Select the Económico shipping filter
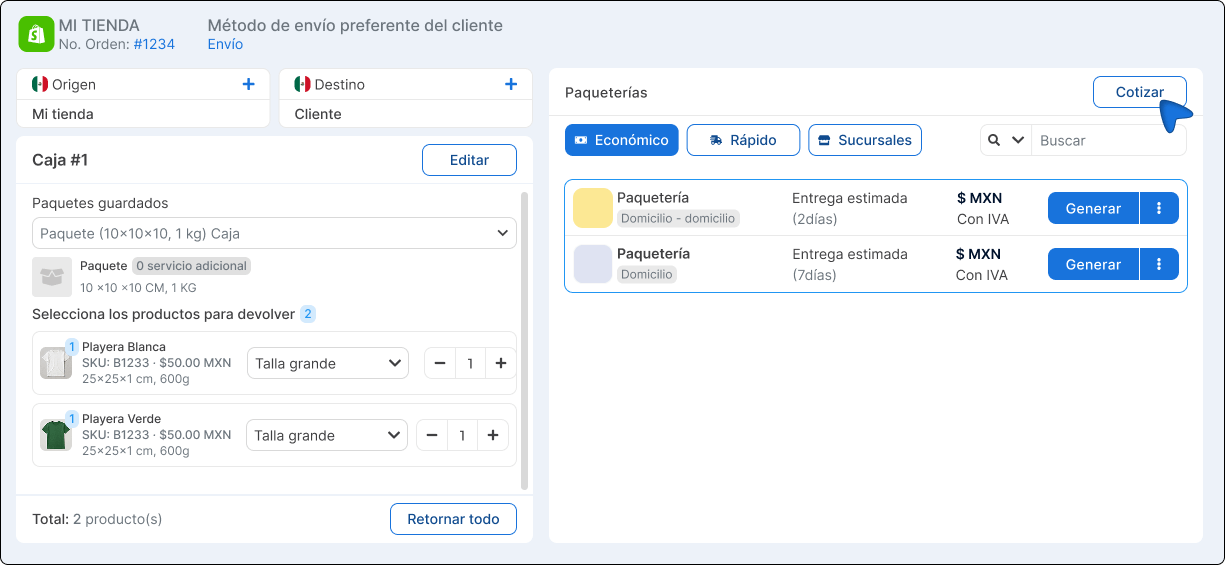This screenshot has height=565, width=1225. pyautogui.click(x=621, y=140)
